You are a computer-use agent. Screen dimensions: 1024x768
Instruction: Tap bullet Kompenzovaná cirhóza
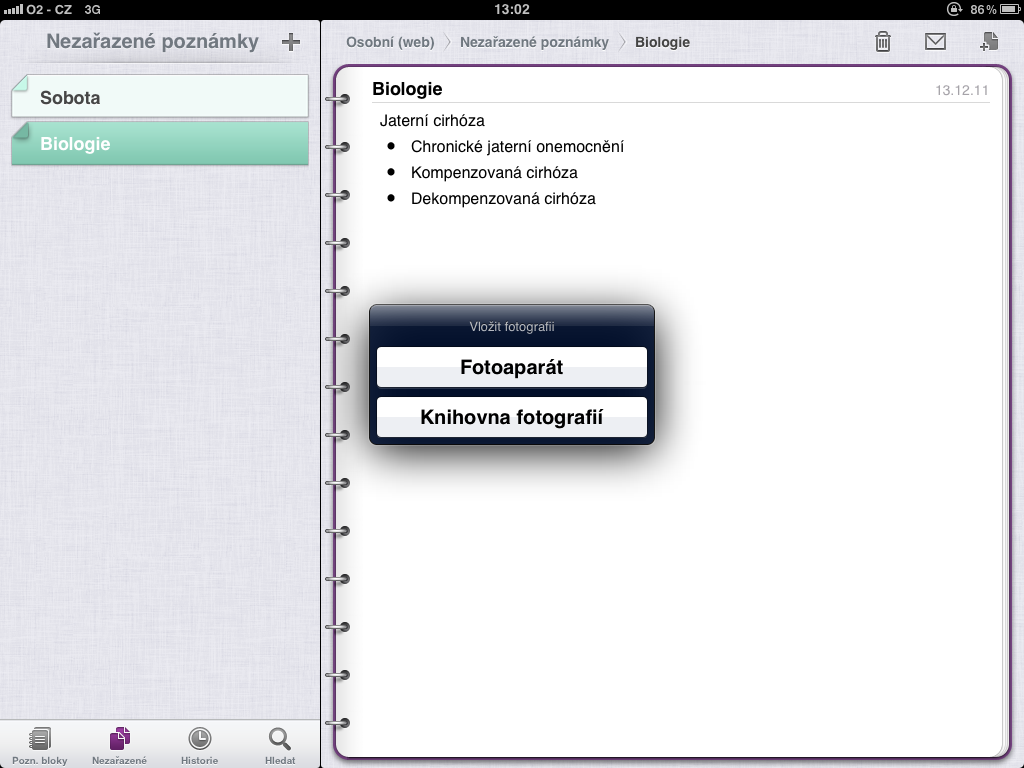point(494,173)
